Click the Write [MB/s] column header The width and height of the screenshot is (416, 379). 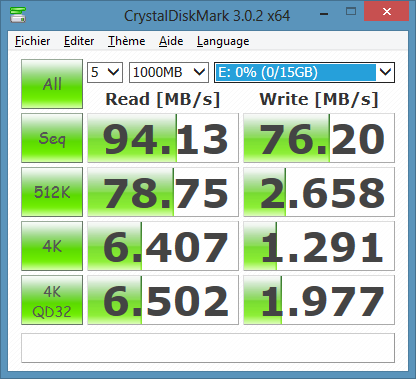coord(319,99)
